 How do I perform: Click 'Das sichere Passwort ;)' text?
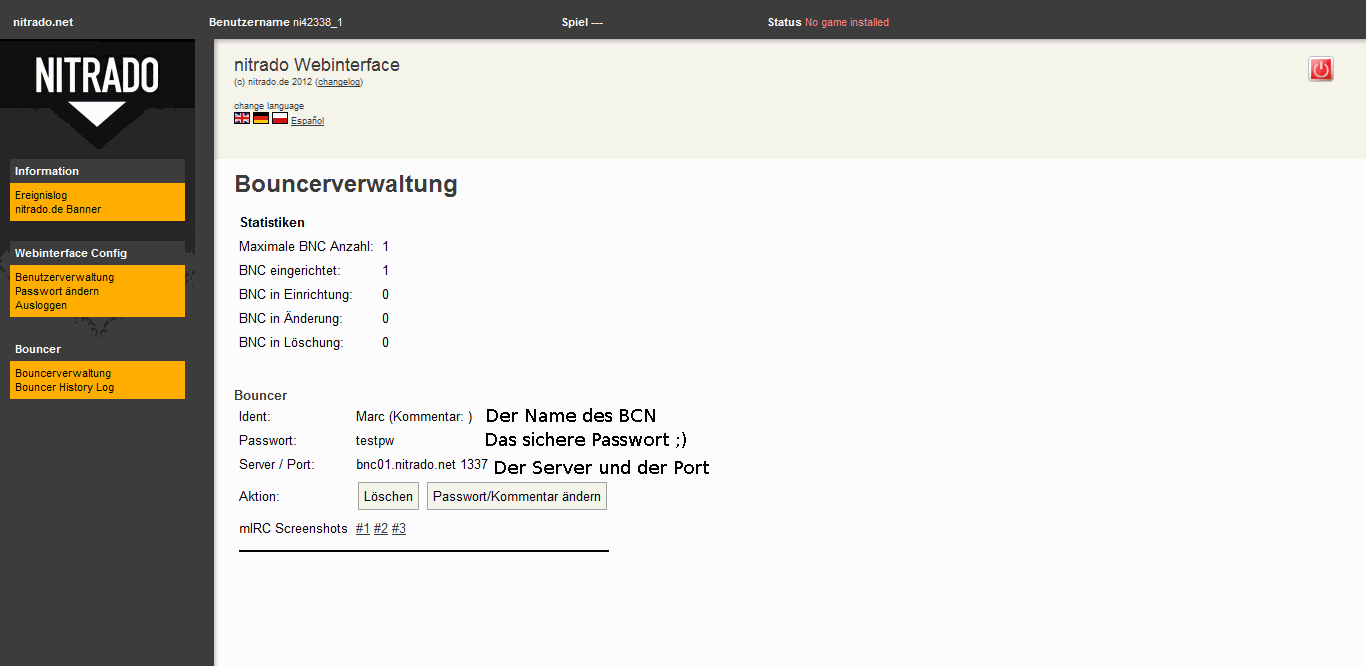coord(586,440)
